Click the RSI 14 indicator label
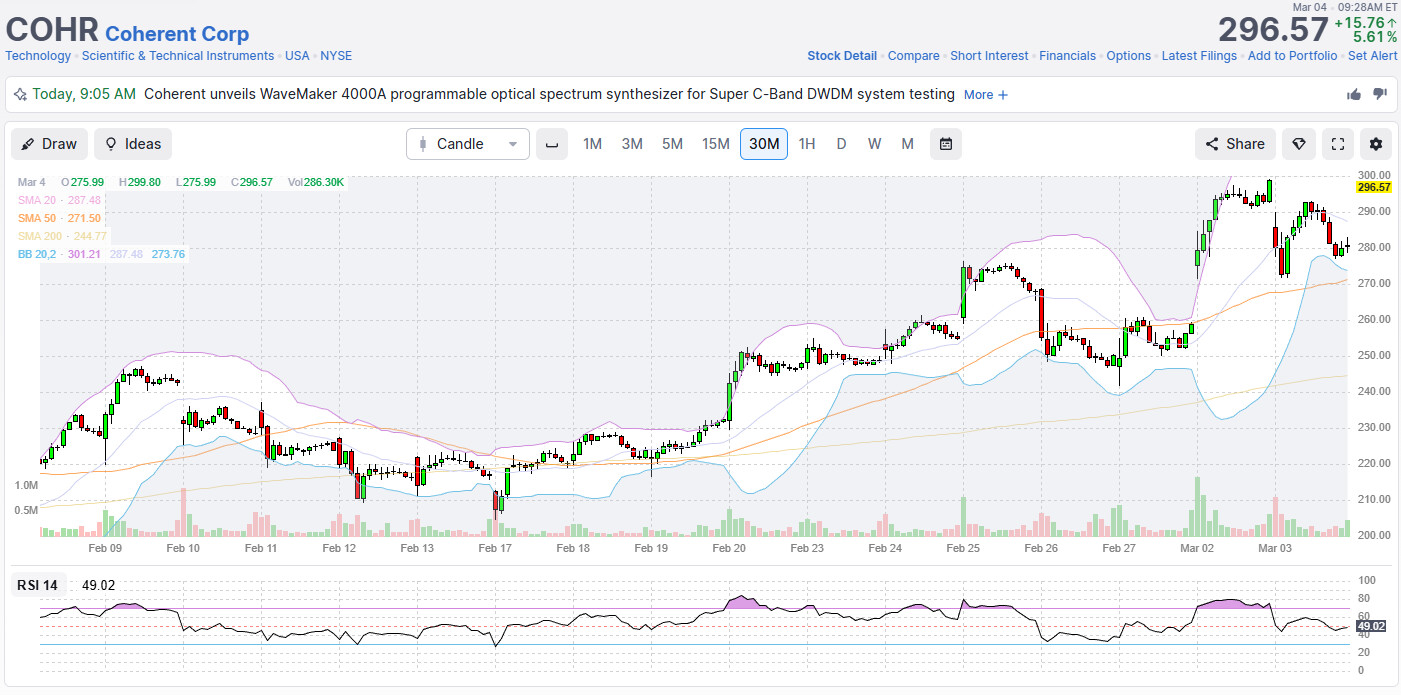The height and width of the screenshot is (695, 1401). (37, 585)
